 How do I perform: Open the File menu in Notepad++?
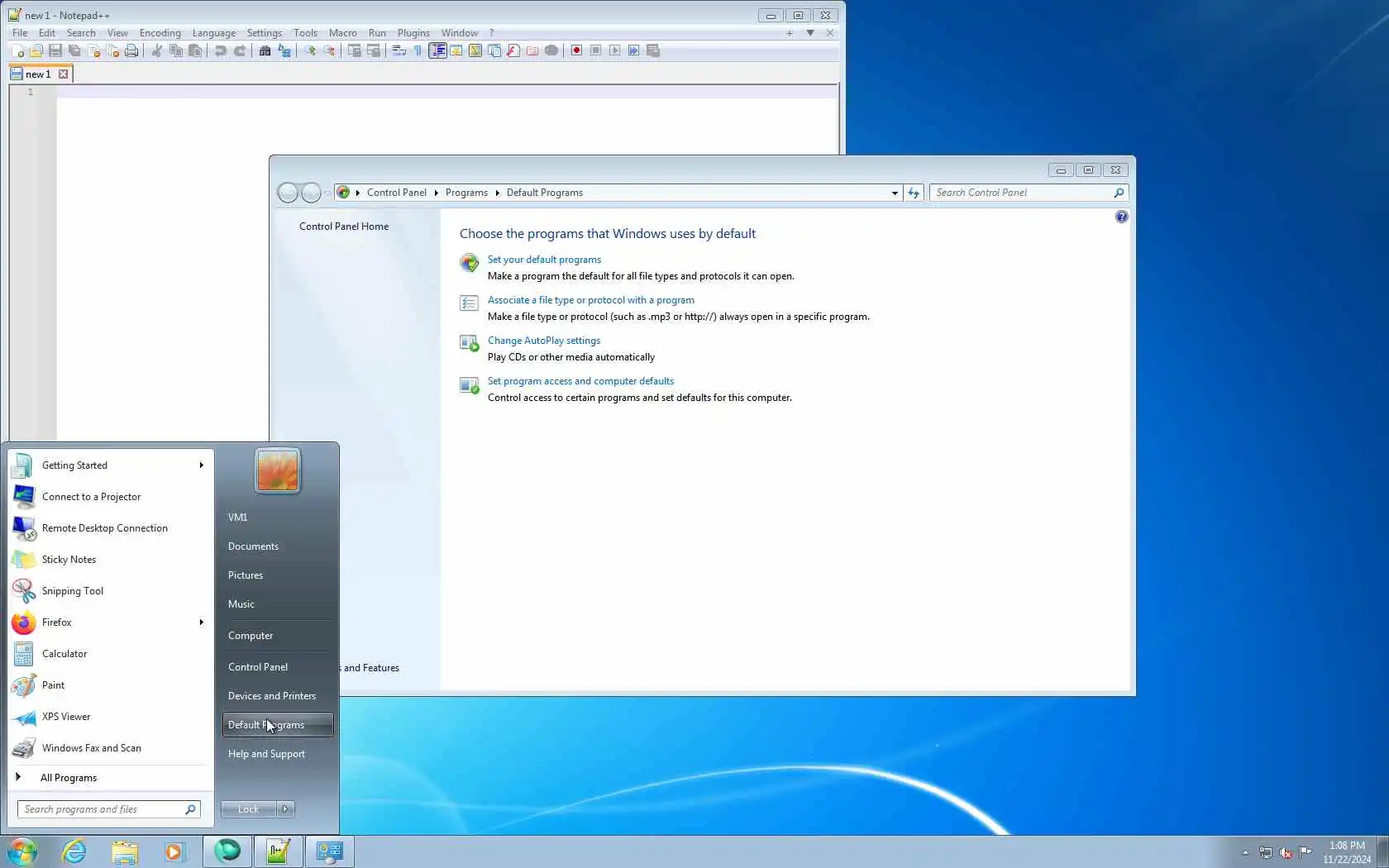(x=20, y=33)
